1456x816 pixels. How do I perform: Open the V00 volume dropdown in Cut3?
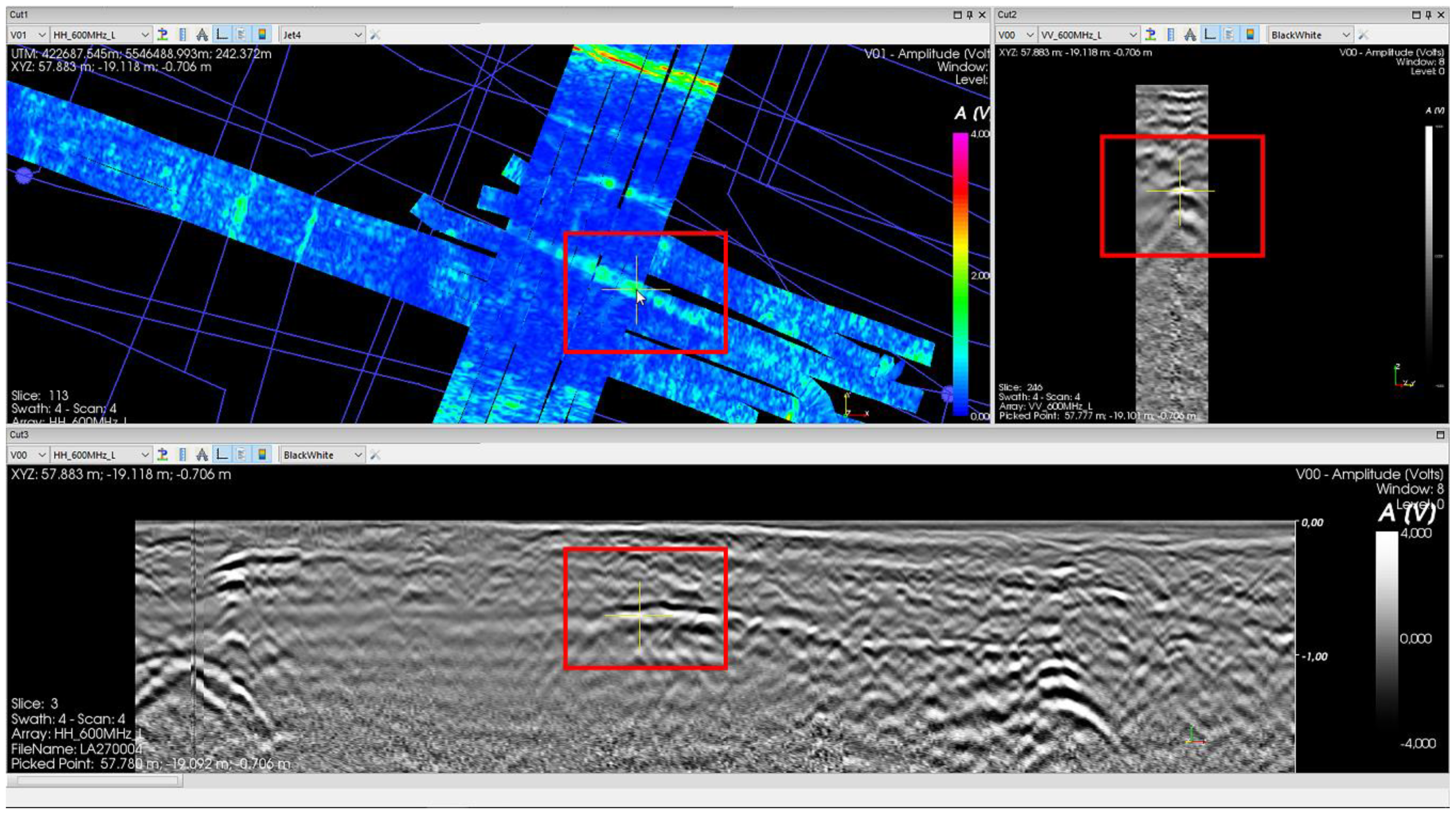coord(28,455)
